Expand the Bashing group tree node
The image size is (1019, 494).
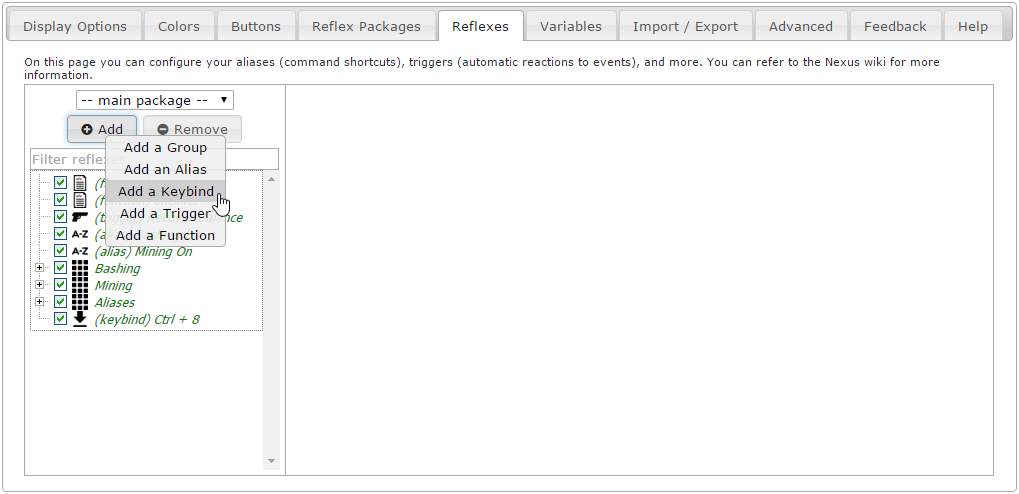tap(40, 268)
